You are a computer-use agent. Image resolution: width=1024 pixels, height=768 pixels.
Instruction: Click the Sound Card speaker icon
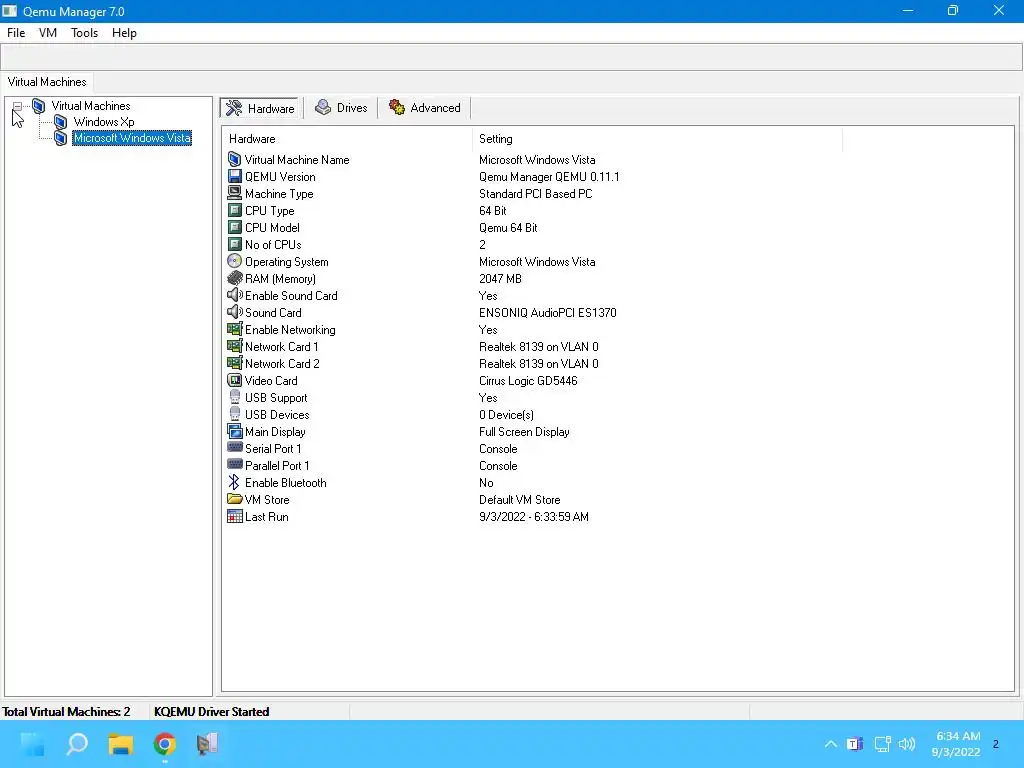click(234, 312)
